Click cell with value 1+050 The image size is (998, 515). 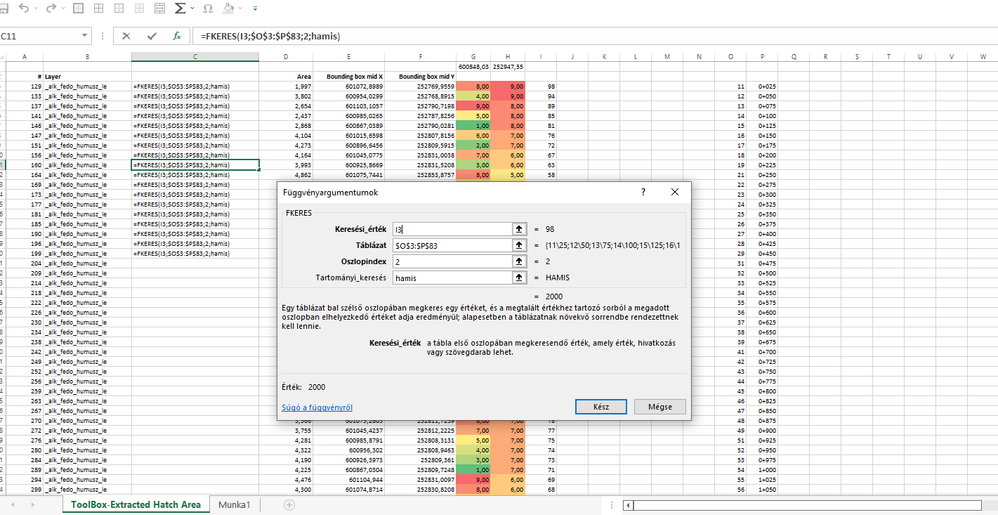tap(764, 490)
